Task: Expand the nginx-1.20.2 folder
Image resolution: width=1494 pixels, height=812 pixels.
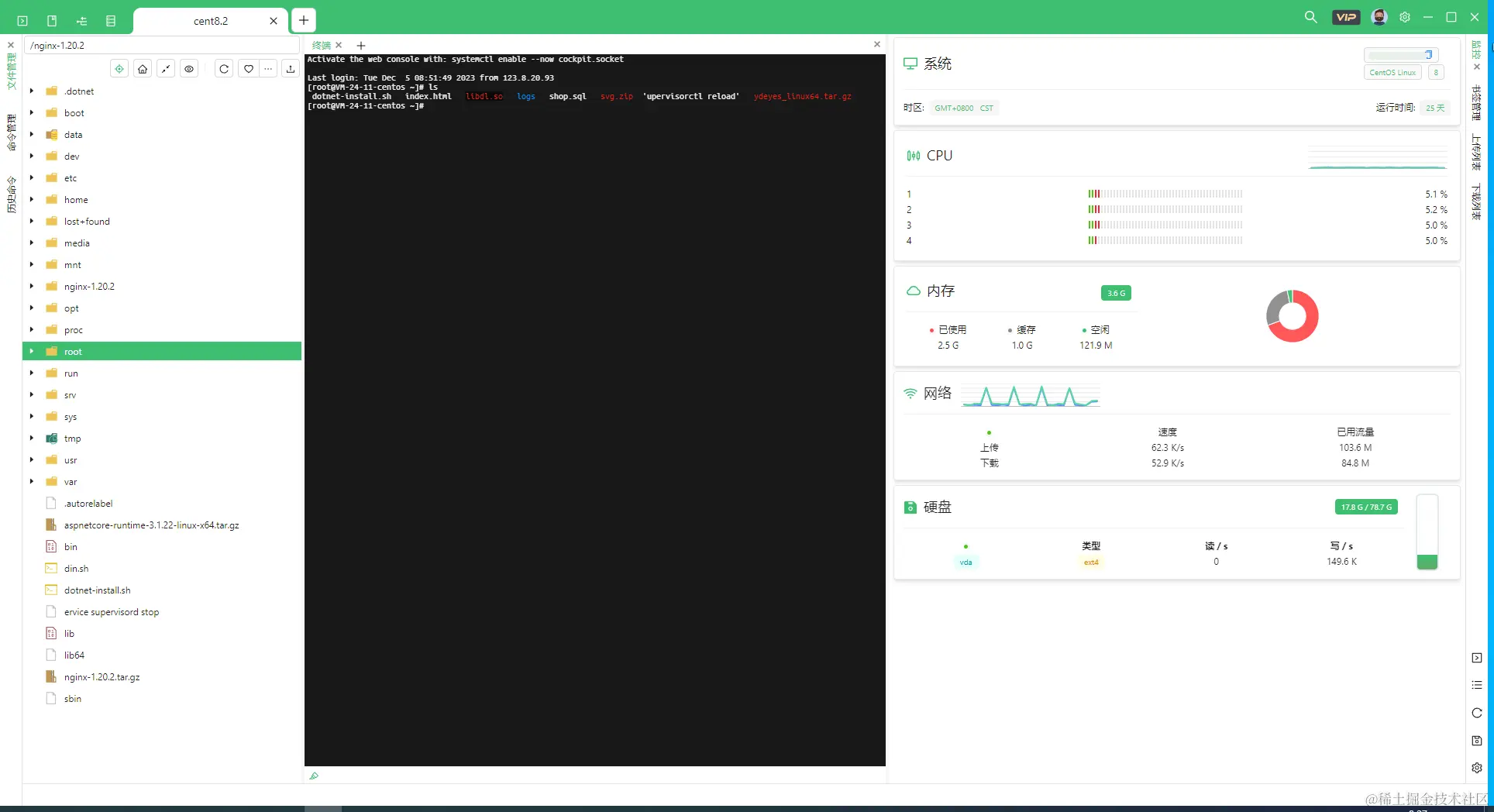Action: 32,286
